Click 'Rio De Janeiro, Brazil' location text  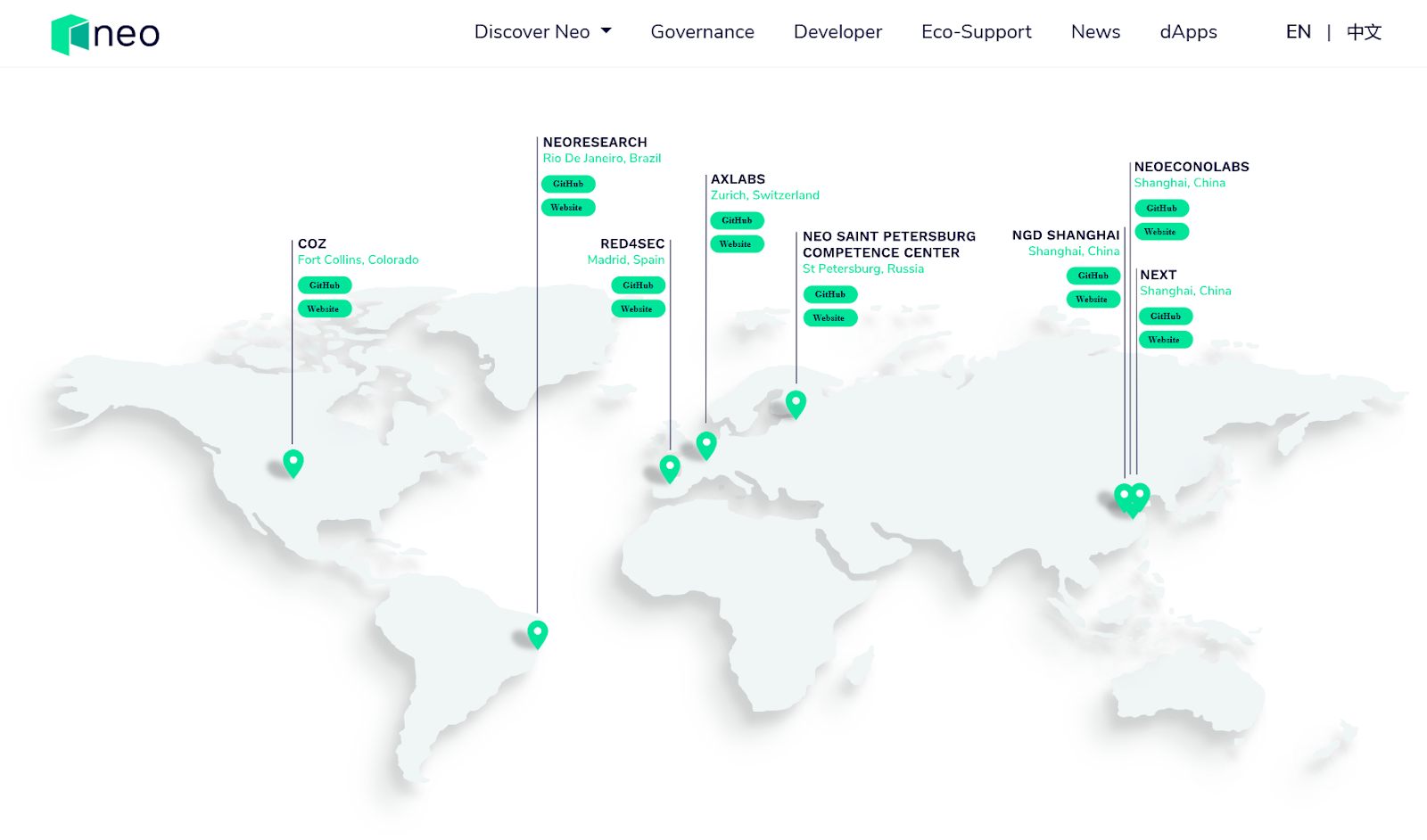602,158
